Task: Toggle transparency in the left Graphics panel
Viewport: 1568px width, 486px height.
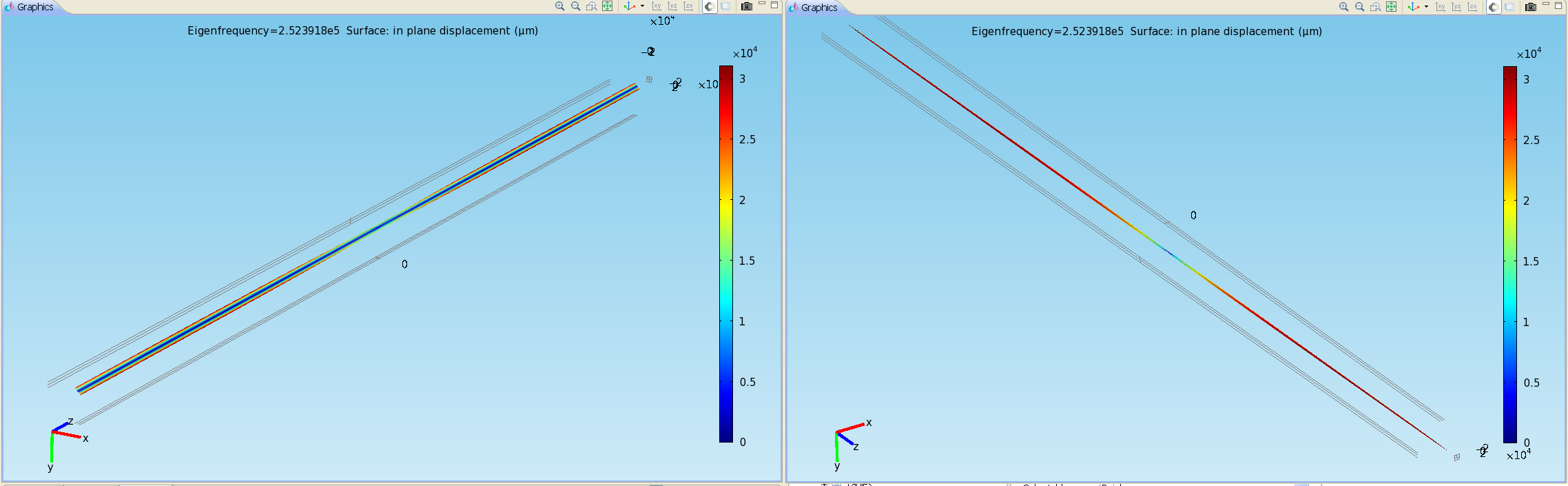Action: click(725, 6)
